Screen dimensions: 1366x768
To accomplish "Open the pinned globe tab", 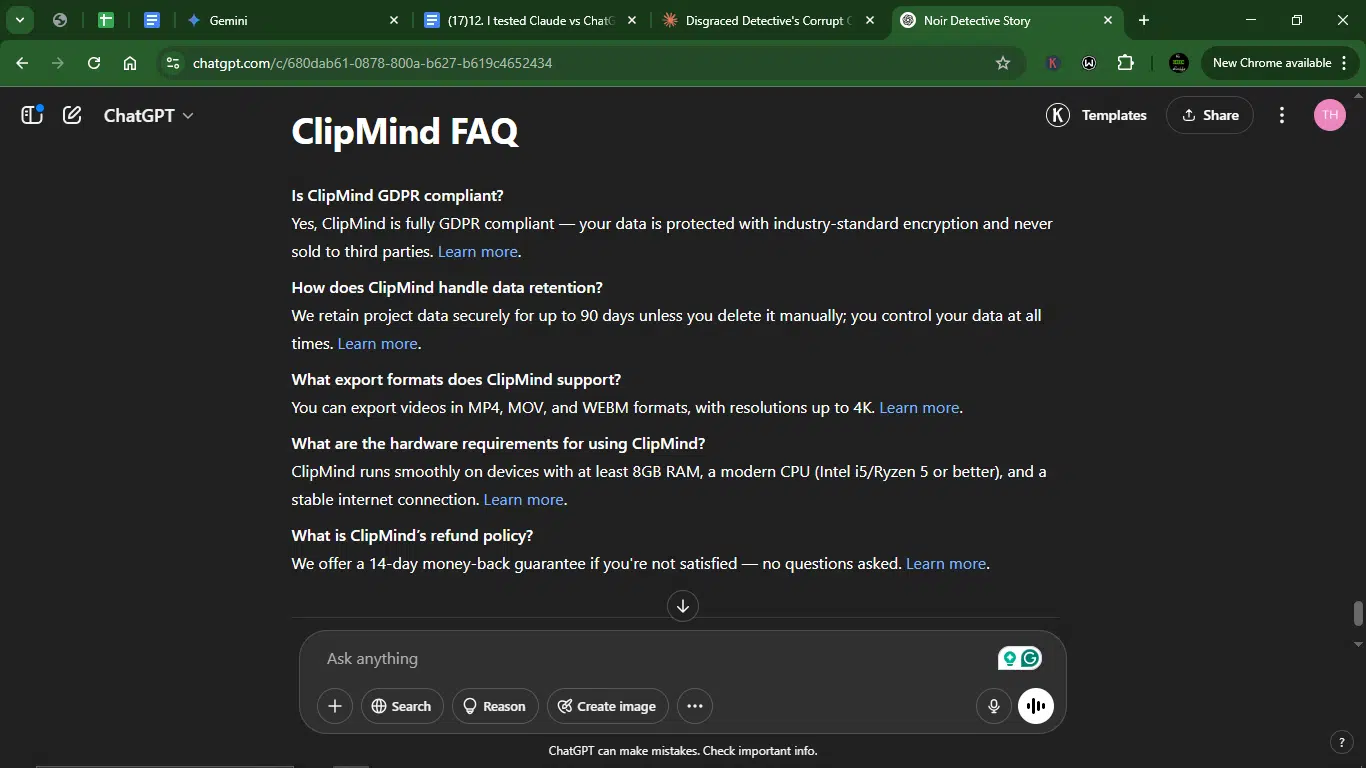I will 60,20.
